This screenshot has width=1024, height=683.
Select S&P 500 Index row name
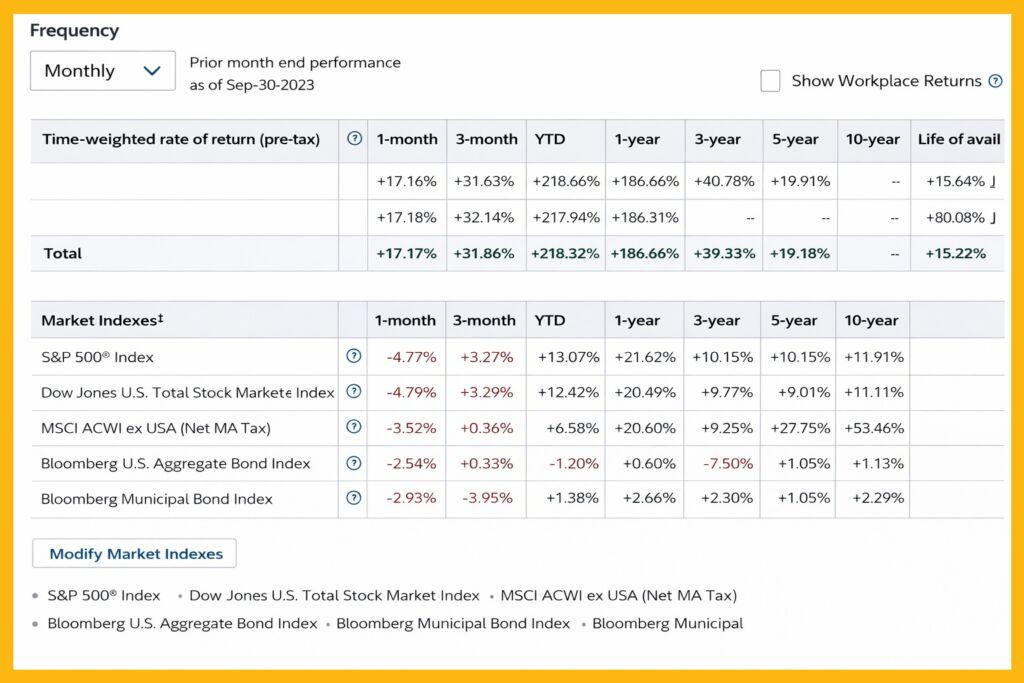pyautogui.click(x=97, y=357)
